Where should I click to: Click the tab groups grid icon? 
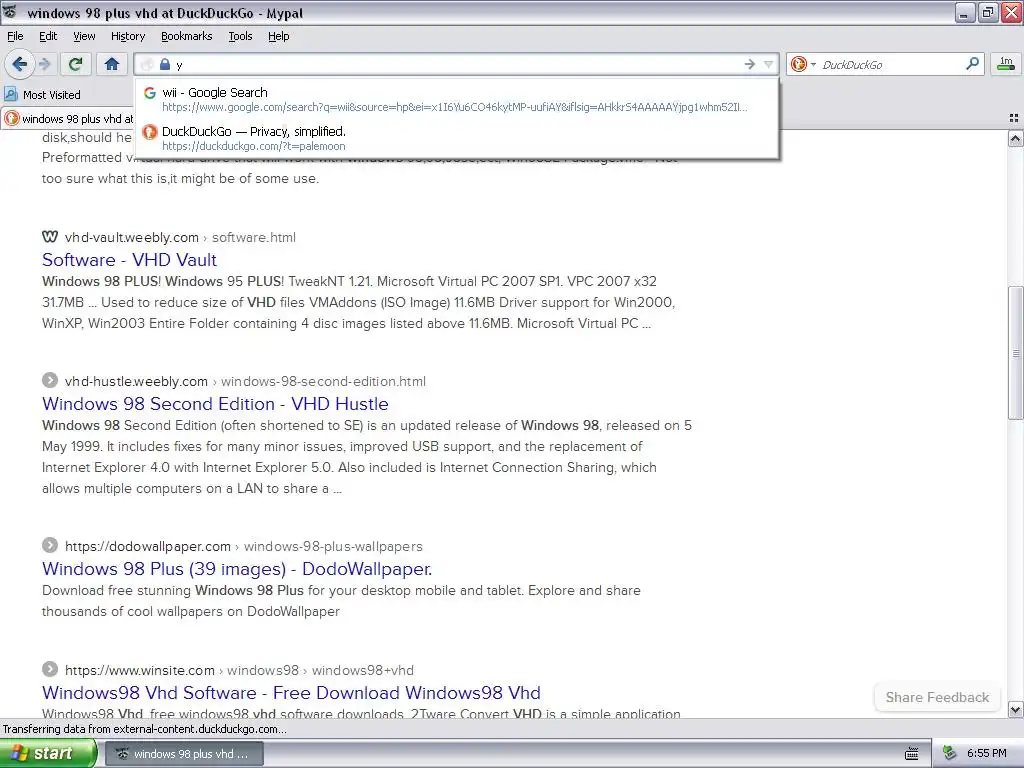pyautogui.click(x=1014, y=118)
